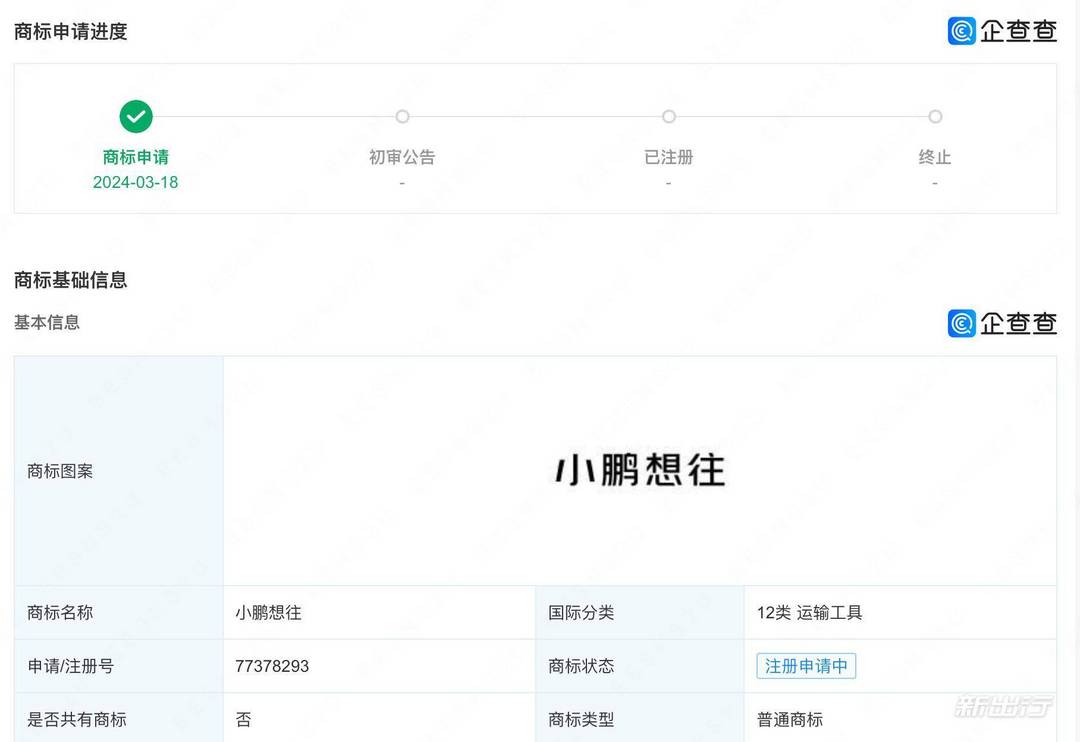
Task: Click the 初审公告 progress step circle
Action: [x=402, y=116]
